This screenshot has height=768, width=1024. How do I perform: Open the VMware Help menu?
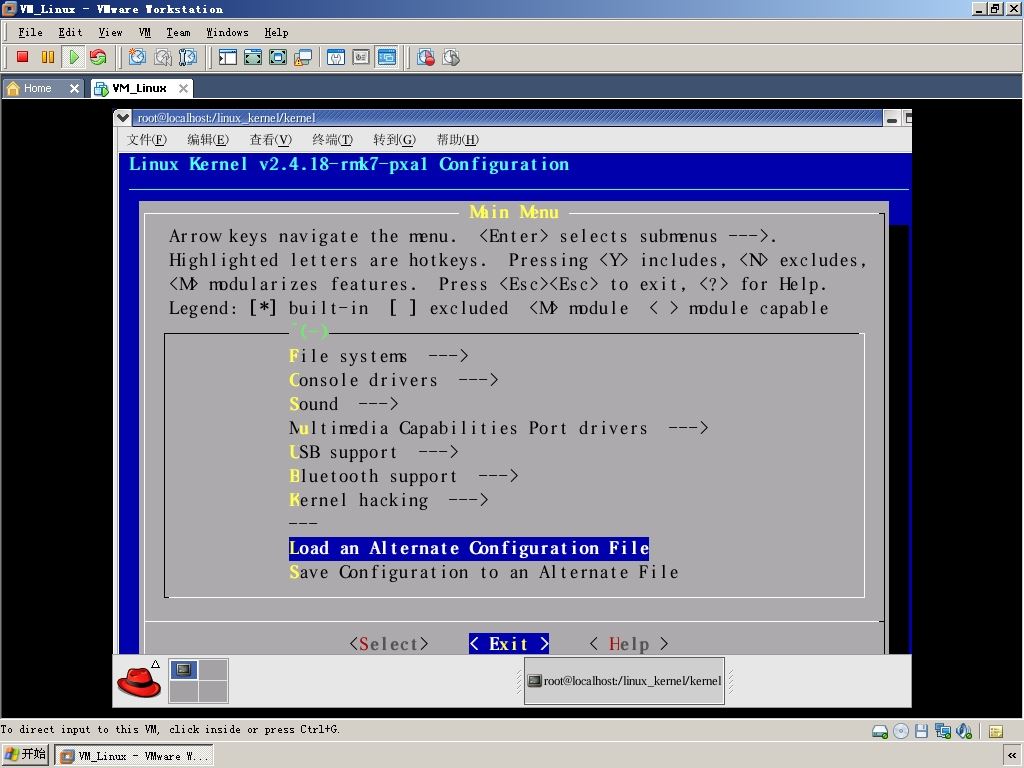tap(276, 32)
